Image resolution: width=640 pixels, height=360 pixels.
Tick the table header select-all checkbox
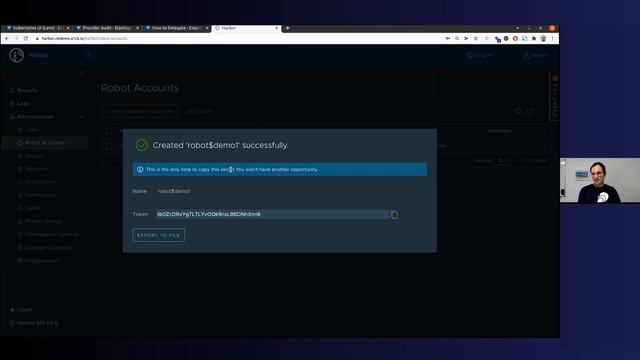click(109, 131)
